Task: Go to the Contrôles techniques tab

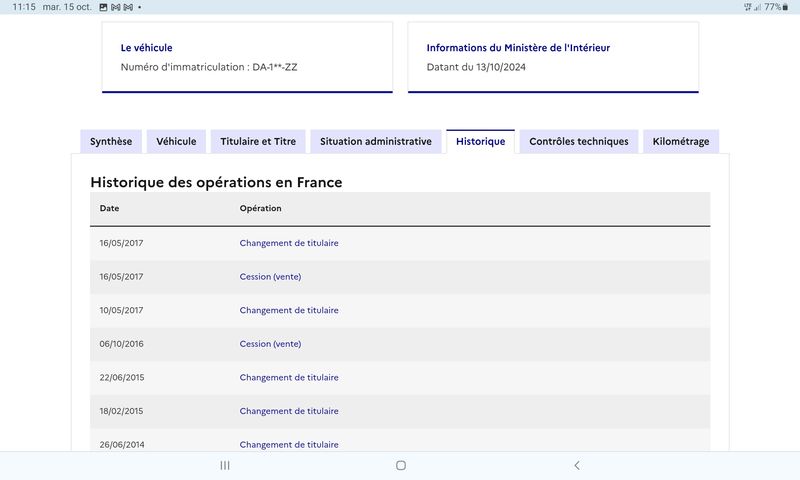Action: [x=579, y=141]
